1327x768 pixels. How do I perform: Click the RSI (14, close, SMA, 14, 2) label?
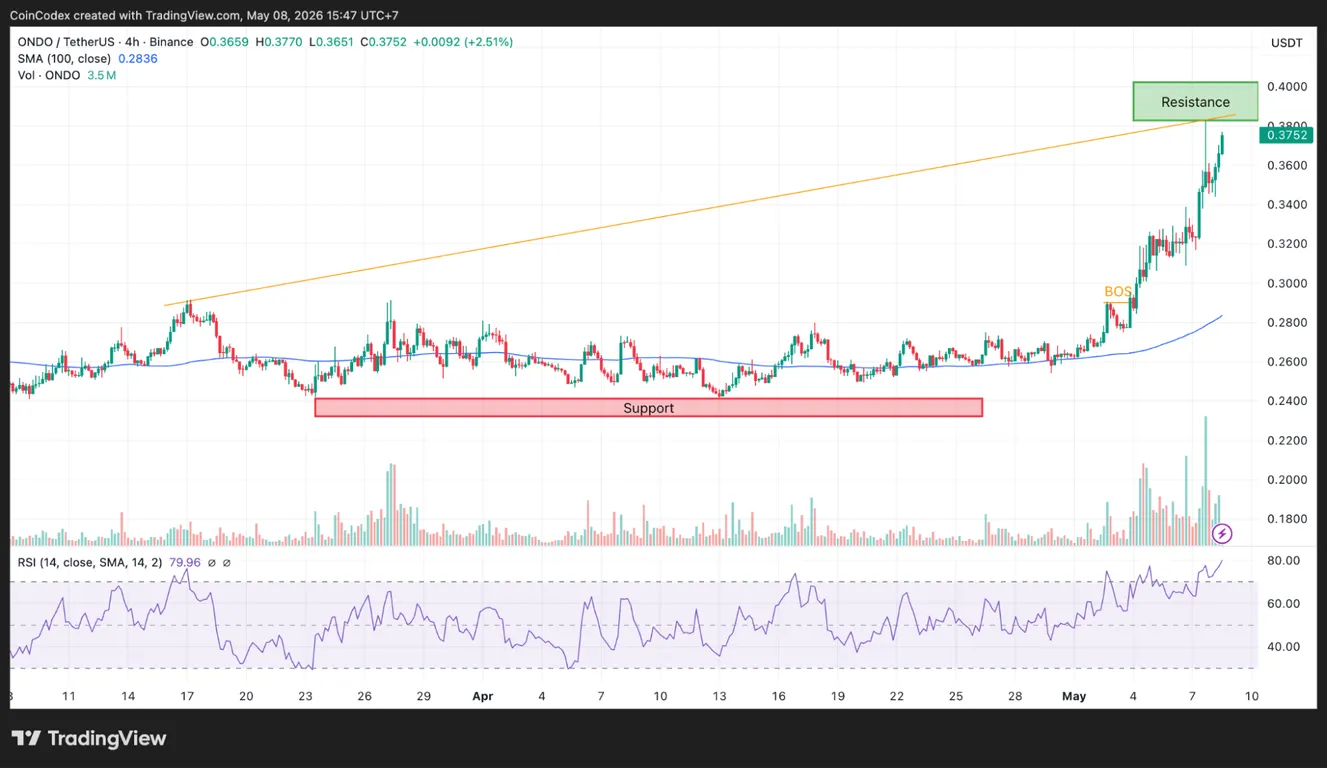[90, 563]
